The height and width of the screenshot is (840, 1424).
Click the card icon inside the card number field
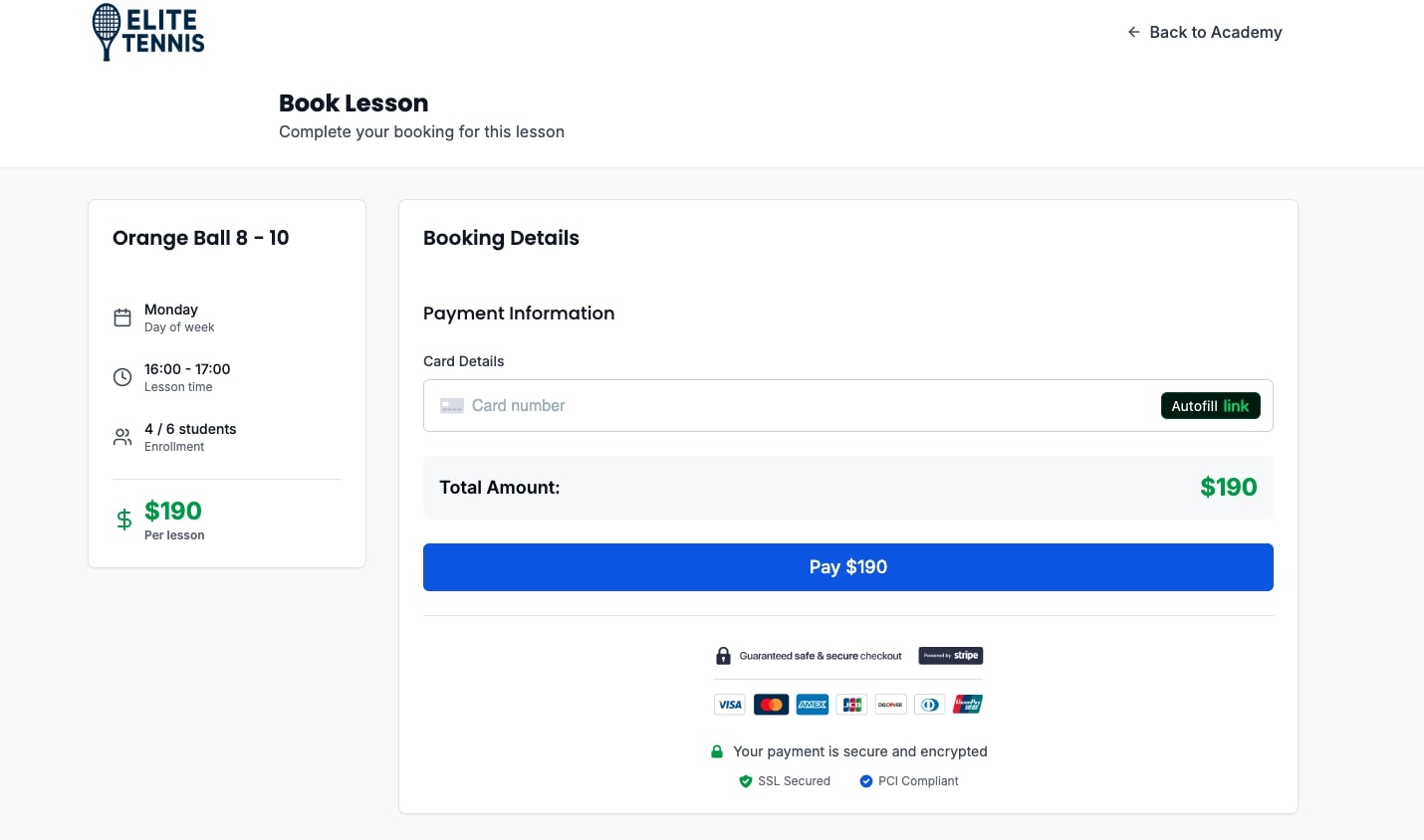coord(451,405)
